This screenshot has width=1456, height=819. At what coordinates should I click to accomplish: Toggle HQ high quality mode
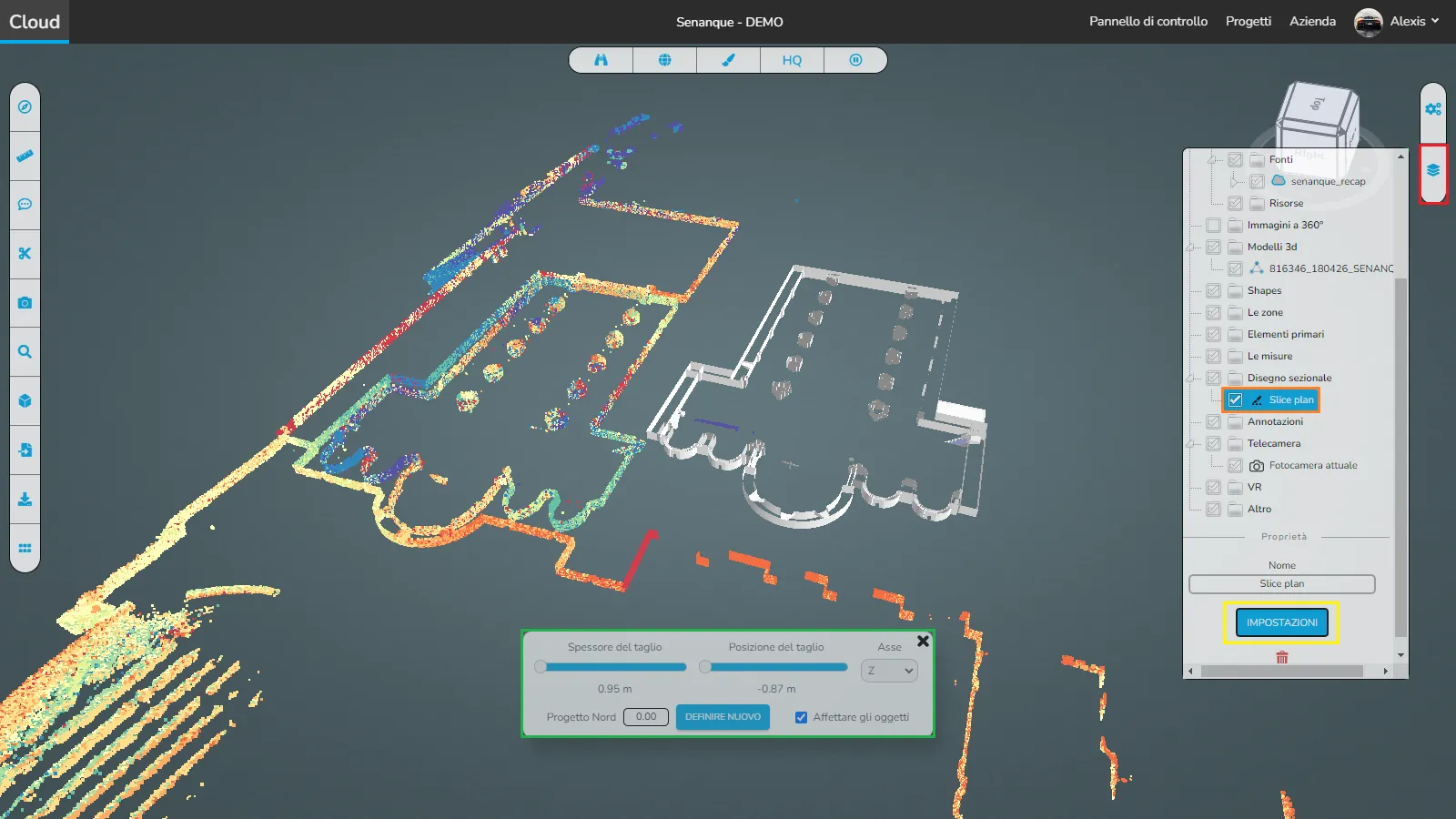click(x=792, y=60)
